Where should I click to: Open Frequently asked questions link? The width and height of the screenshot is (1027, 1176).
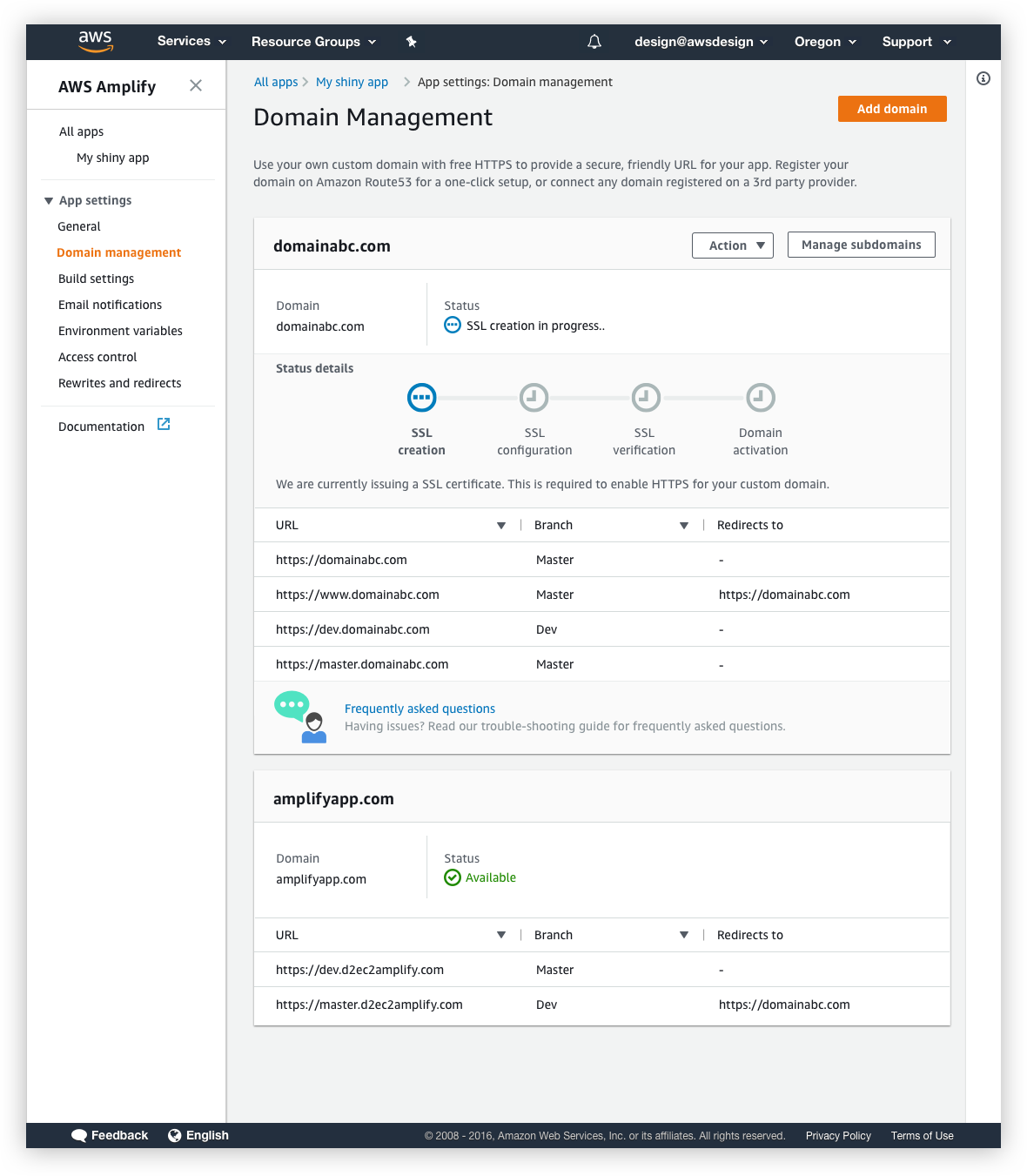(420, 709)
